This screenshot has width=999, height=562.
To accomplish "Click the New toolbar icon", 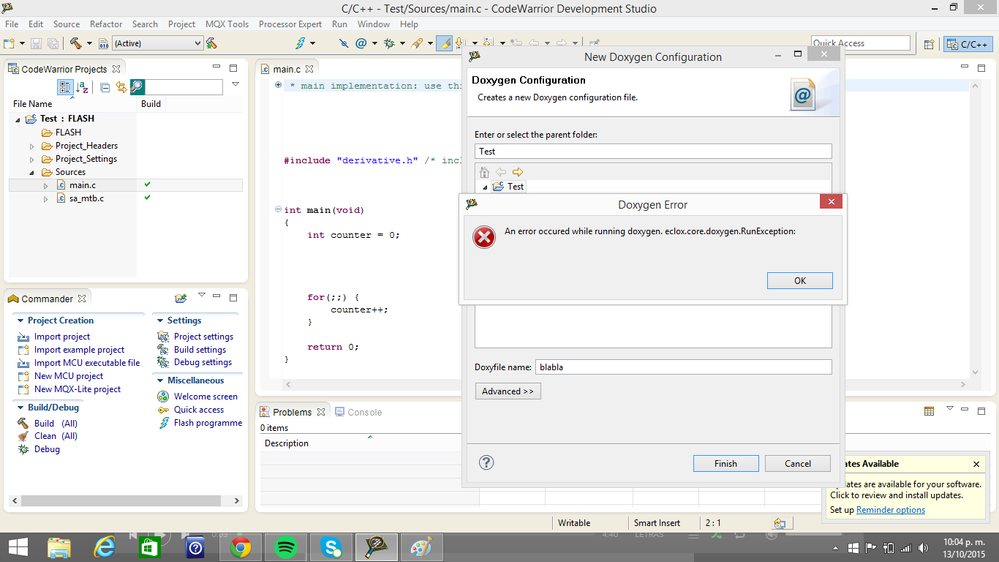I will 9,43.
